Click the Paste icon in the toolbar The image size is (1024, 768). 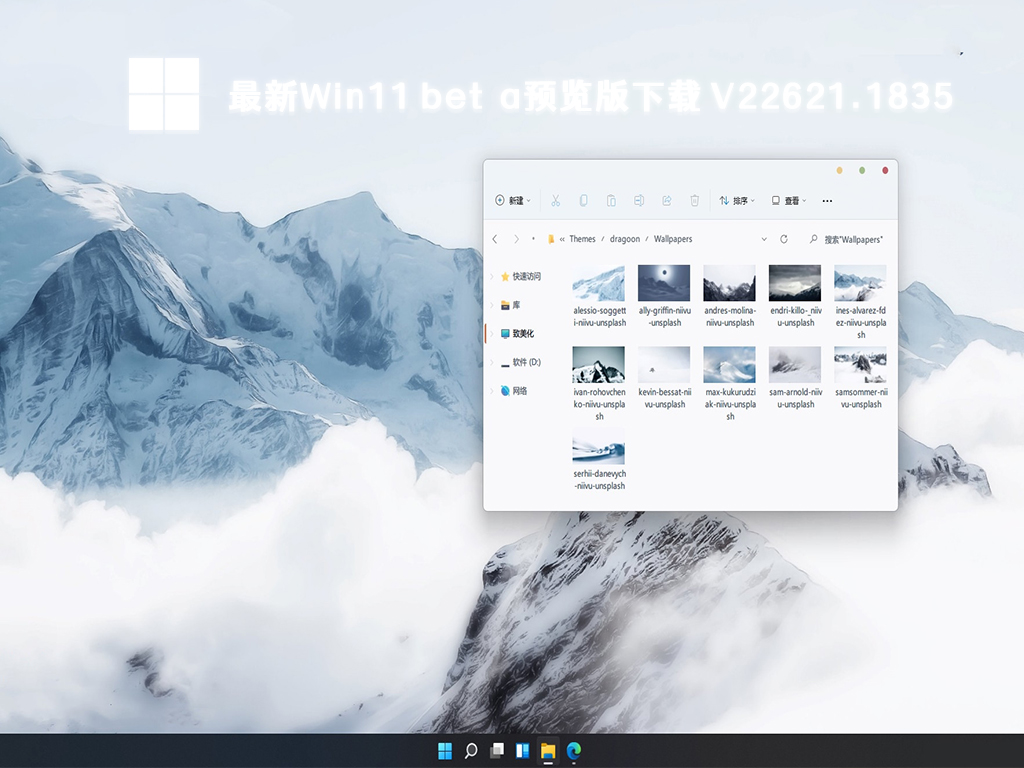[611, 200]
